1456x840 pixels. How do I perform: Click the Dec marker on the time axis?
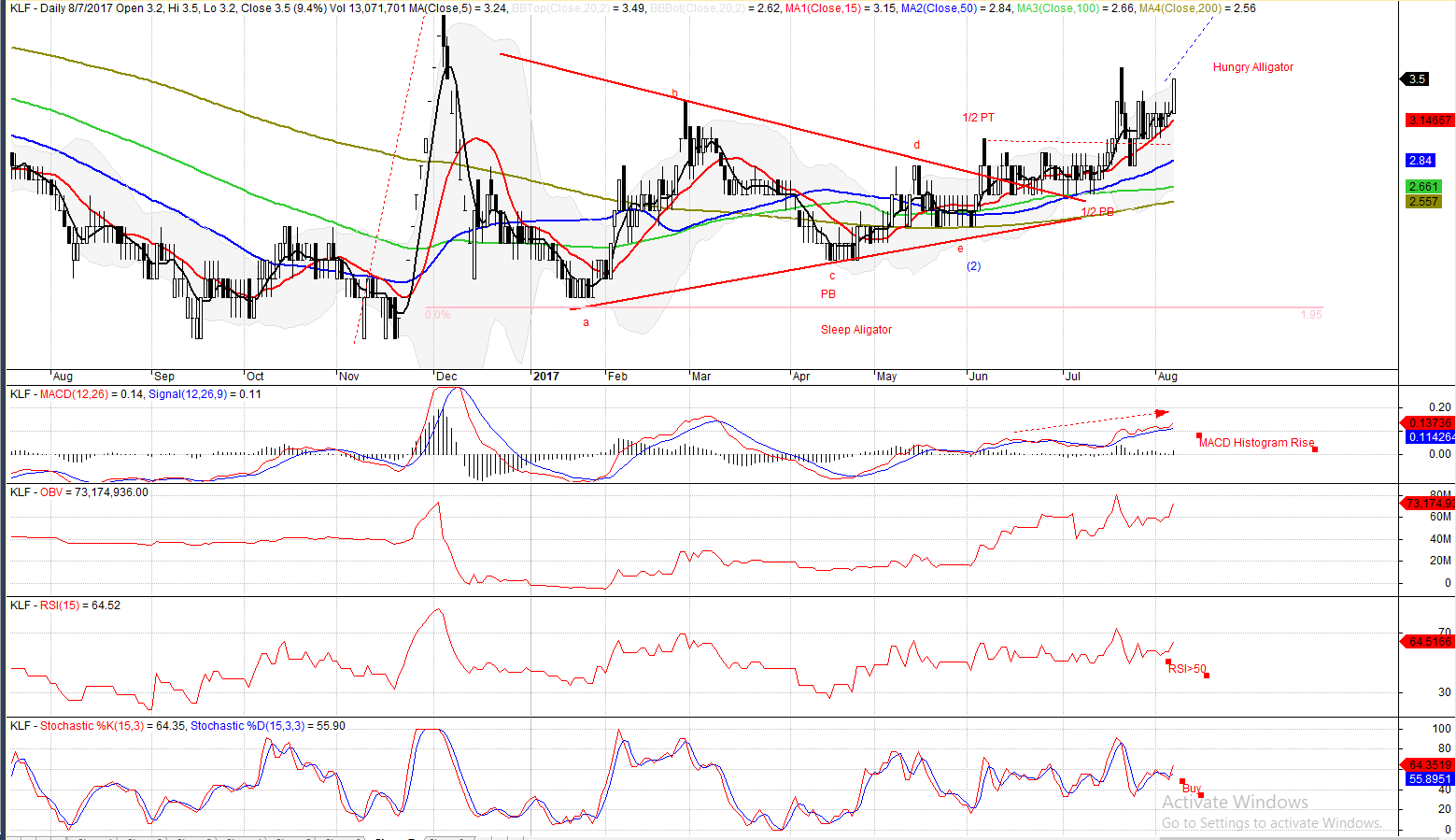click(x=445, y=377)
